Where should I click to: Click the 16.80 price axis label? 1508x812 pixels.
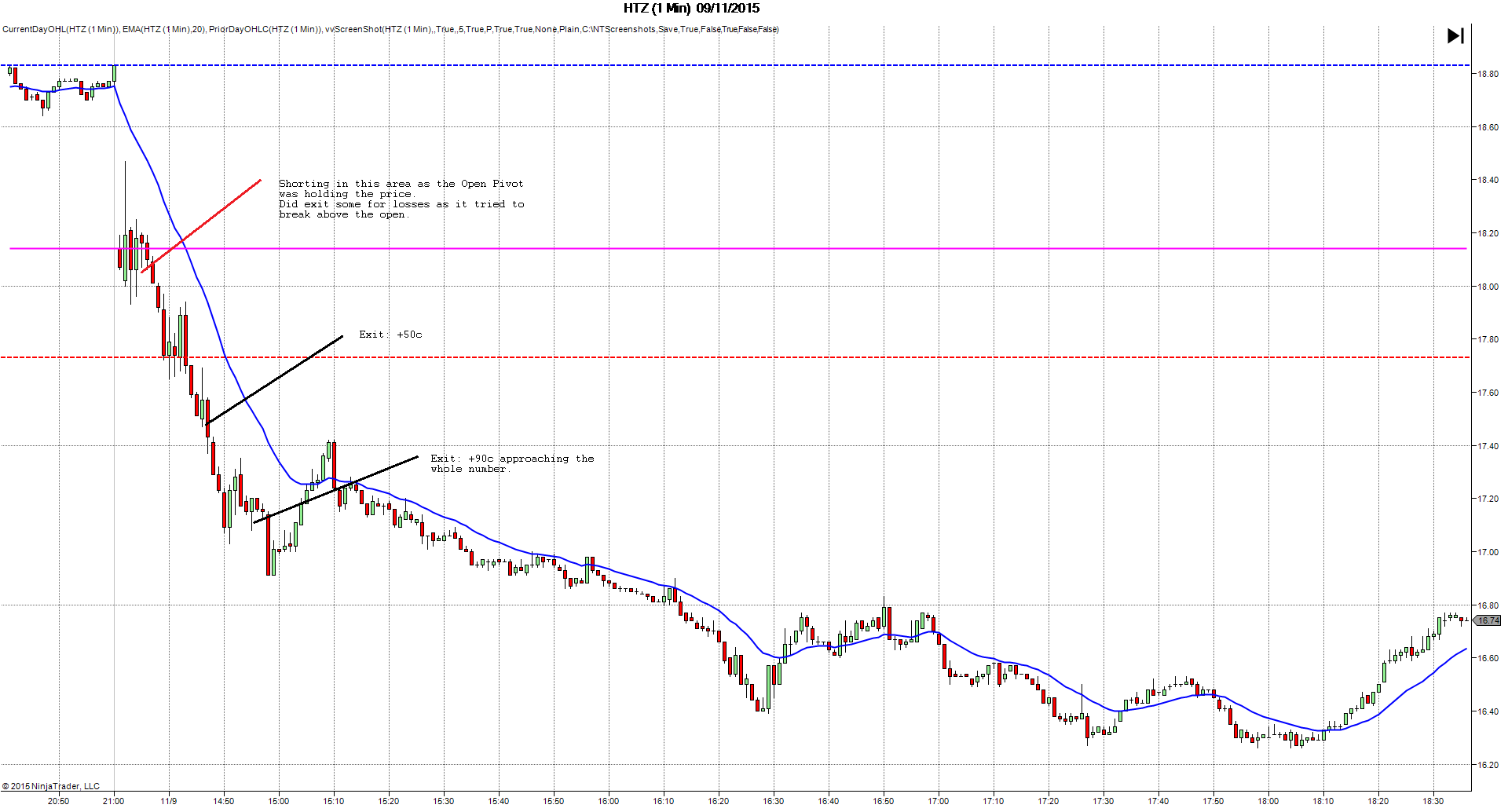click(1488, 605)
